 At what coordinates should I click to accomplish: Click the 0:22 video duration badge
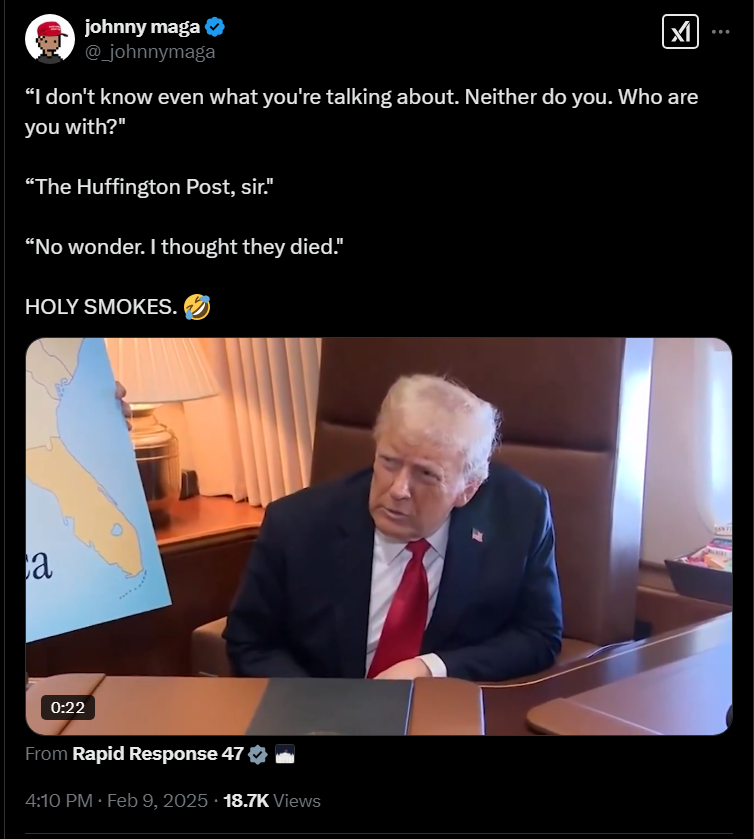(68, 707)
